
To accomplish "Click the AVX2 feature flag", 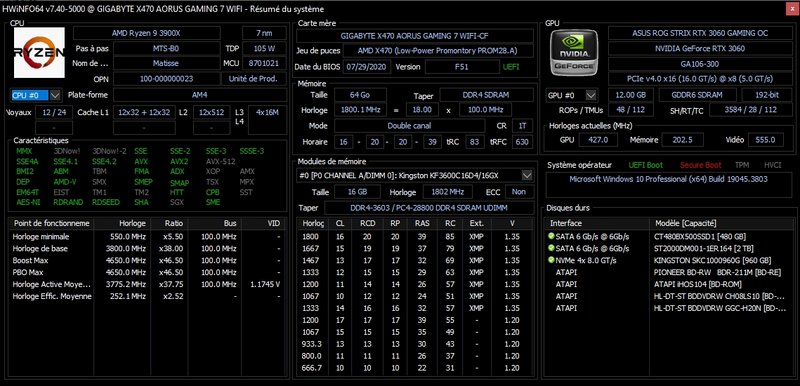I will pyautogui.click(x=179, y=161).
